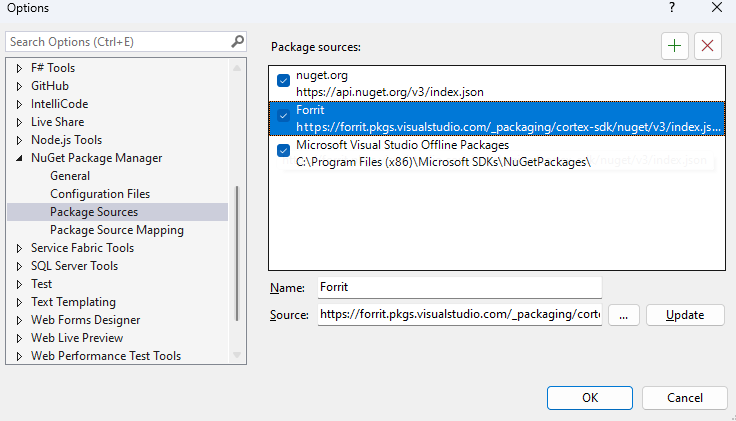The image size is (736, 421).
Task: Click the browse ellipsis button
Action: [x=623, y=315]
